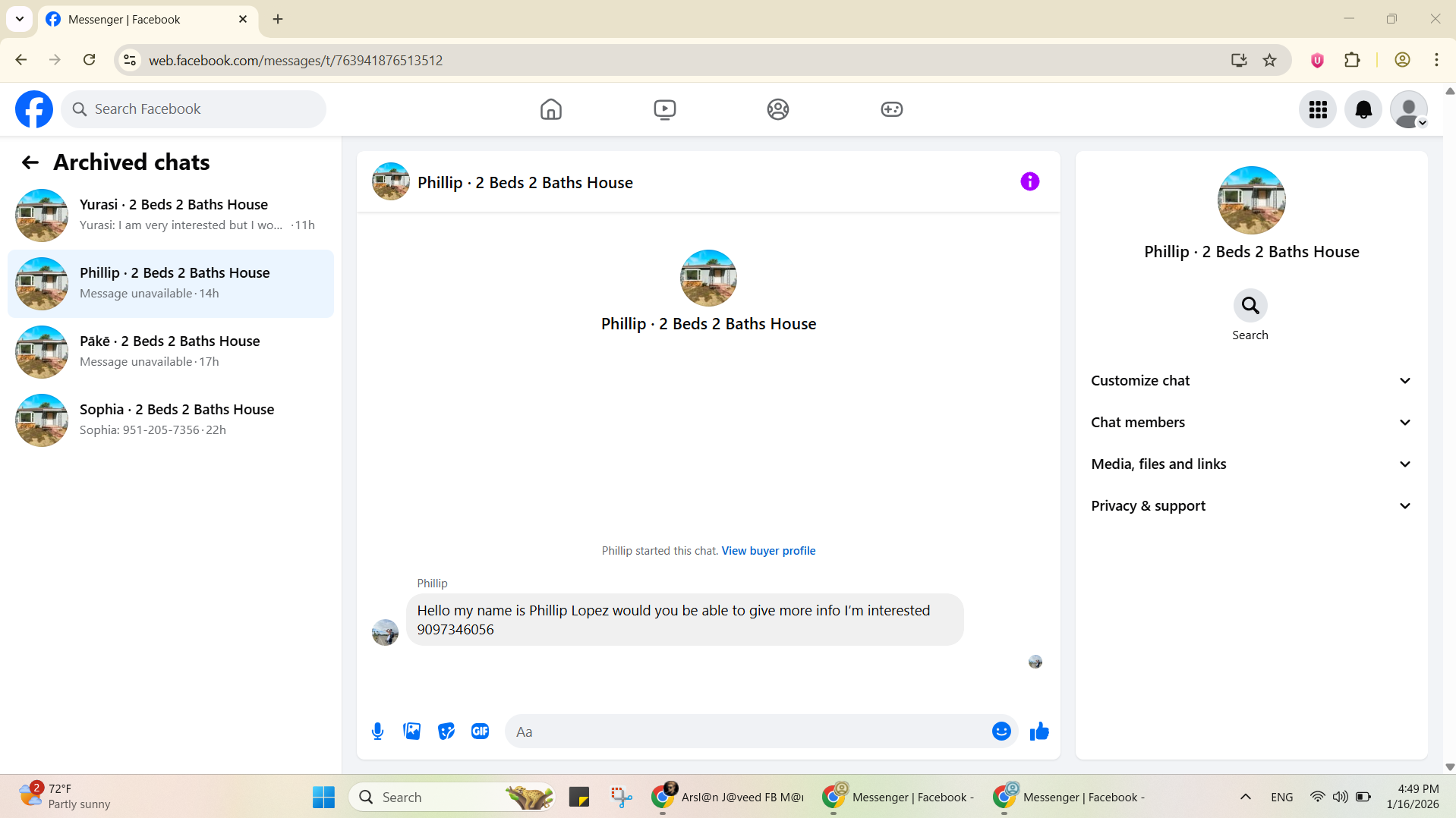The image size is (1456, 818).
Task: Open Chrome three-dot menu
Action: (x=1436, y=60)
